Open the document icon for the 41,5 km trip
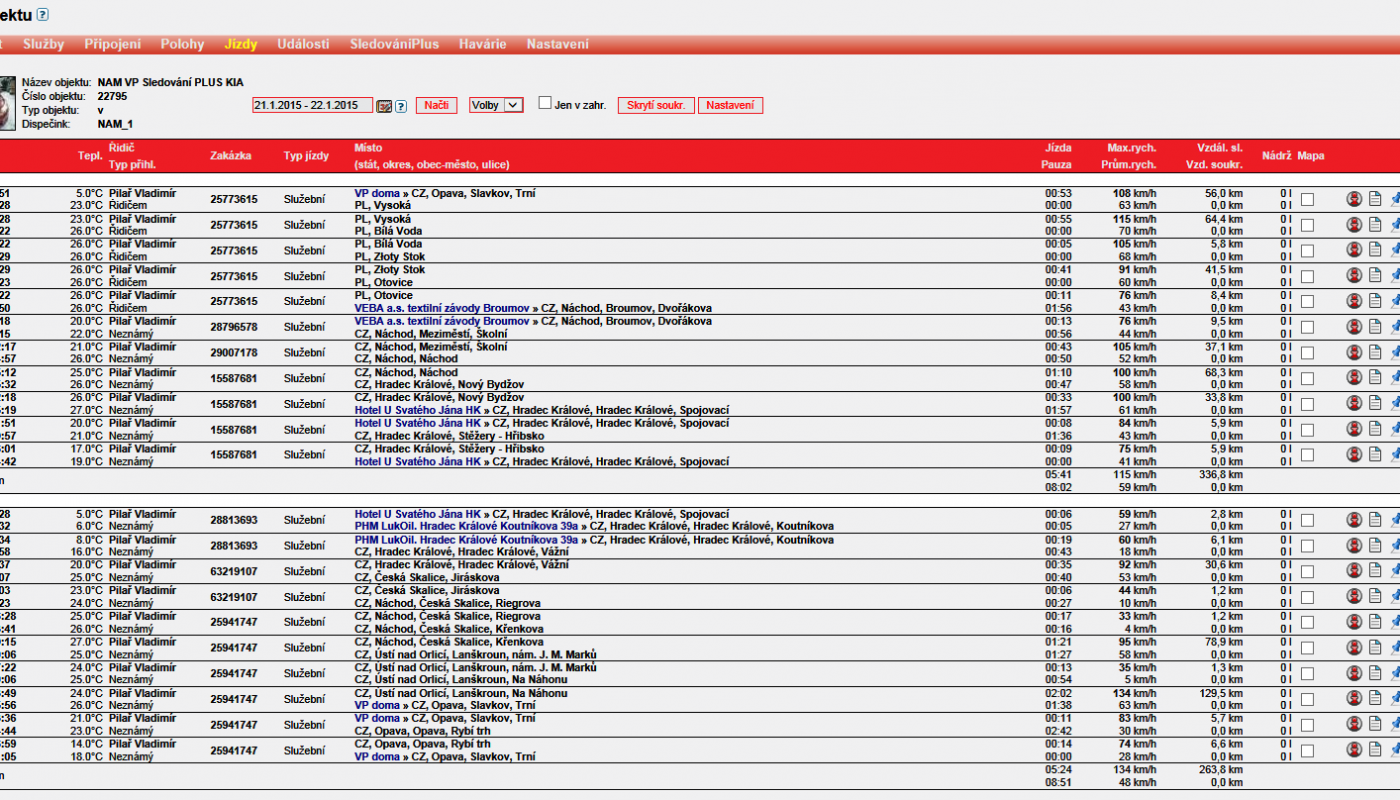Screen dimensions: 1400x800 [x=1375, y=275]
